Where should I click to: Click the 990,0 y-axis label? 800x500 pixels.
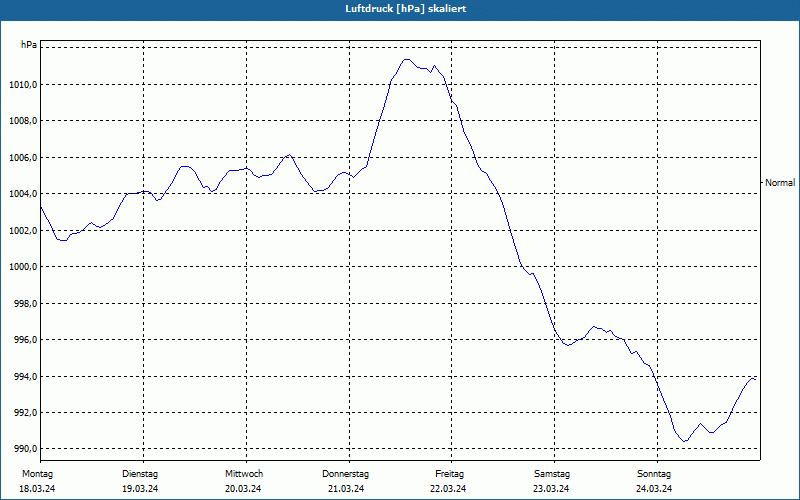26,449
